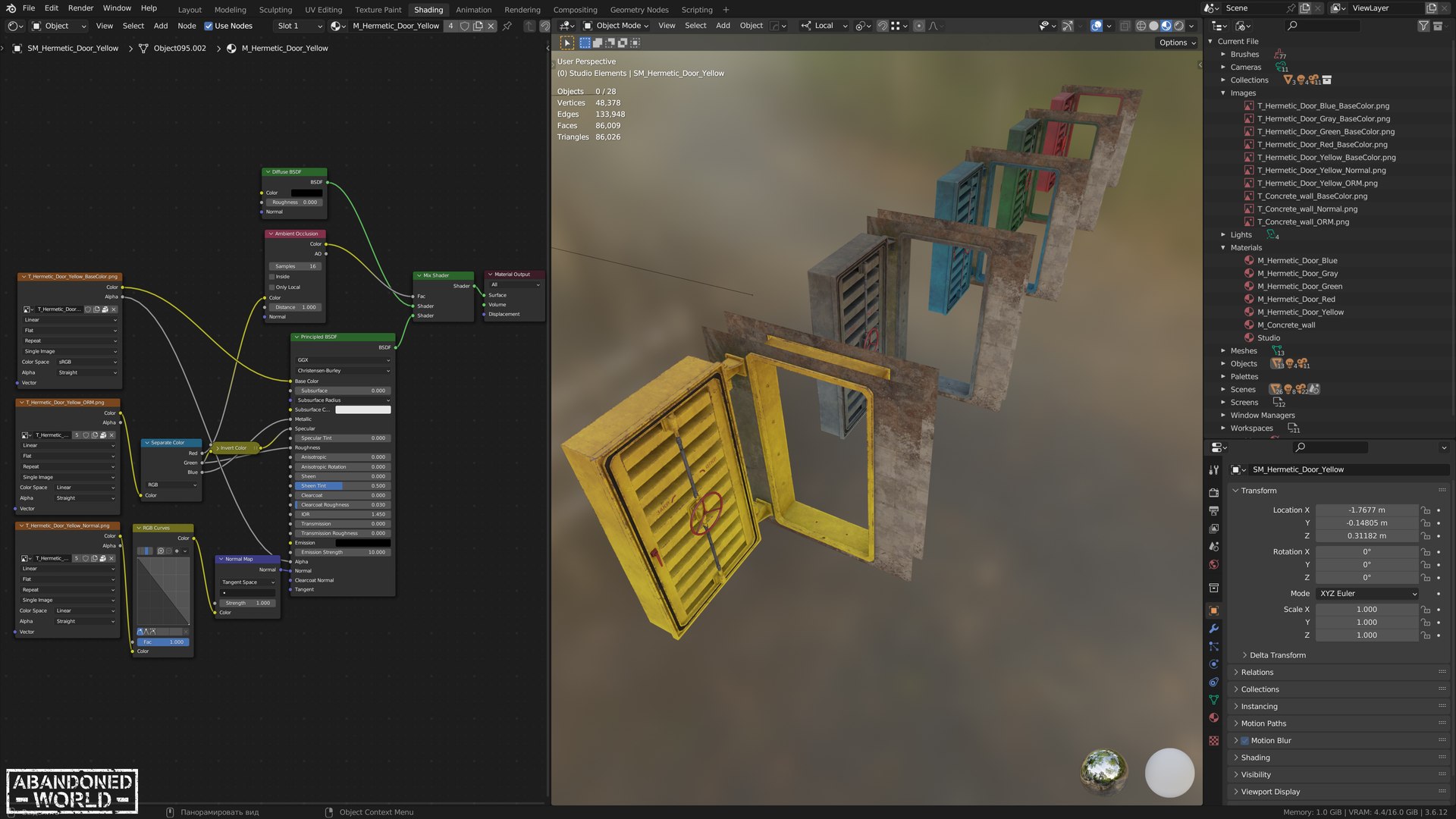
Task: Enable Only Local in Ambient Occlusion node
Action: [272, 287]
